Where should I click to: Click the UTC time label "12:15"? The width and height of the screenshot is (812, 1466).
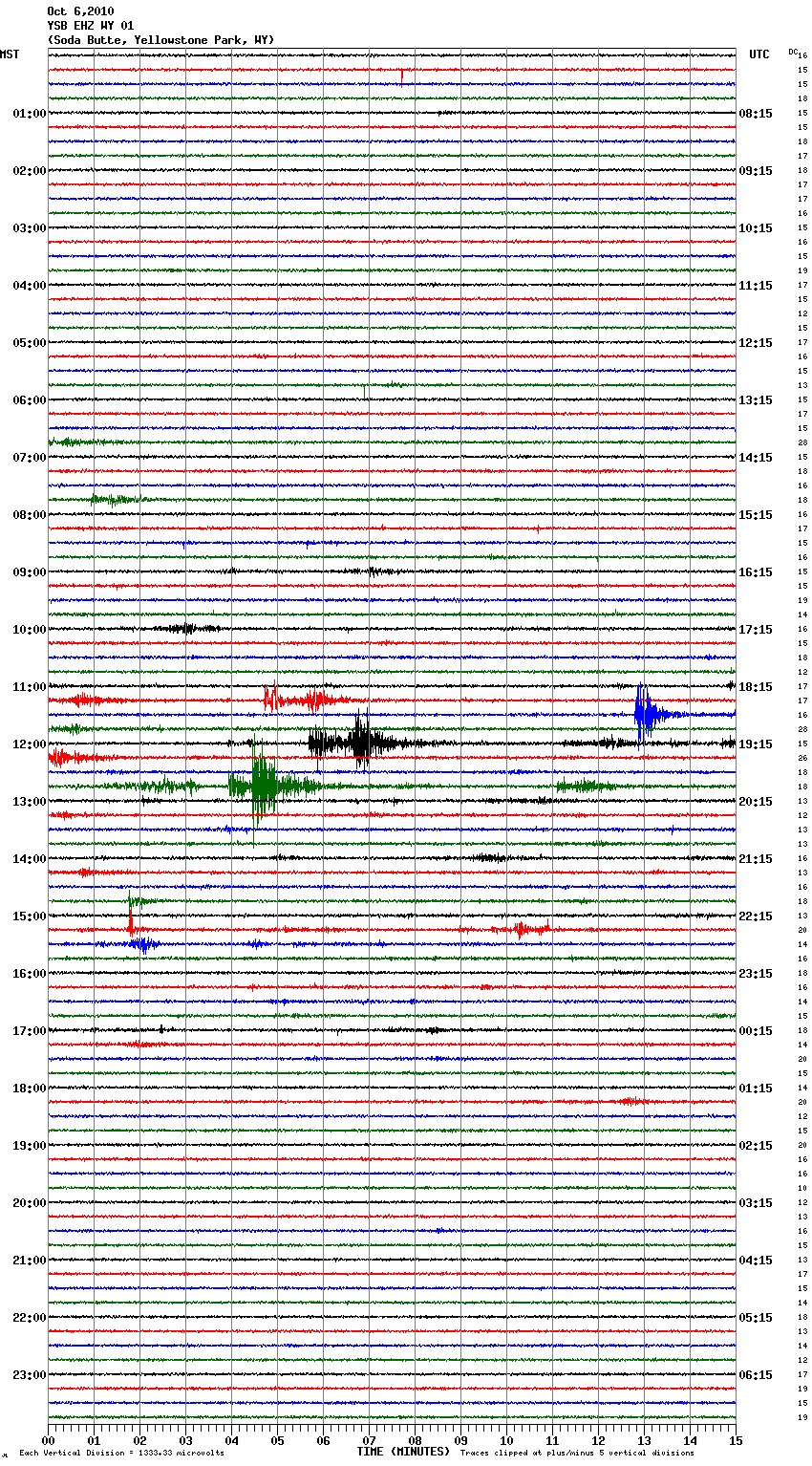click(756, 343)
